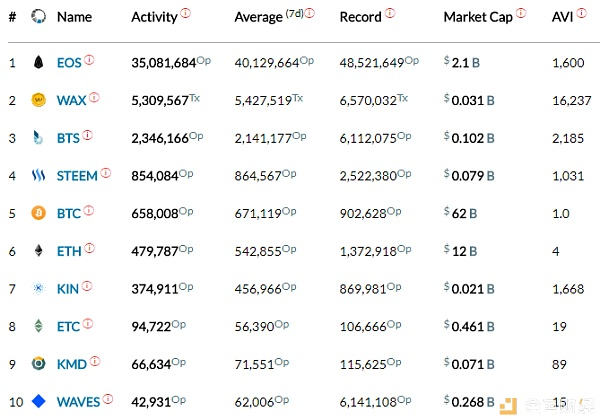Open the EOS name link

pos(69,62)
